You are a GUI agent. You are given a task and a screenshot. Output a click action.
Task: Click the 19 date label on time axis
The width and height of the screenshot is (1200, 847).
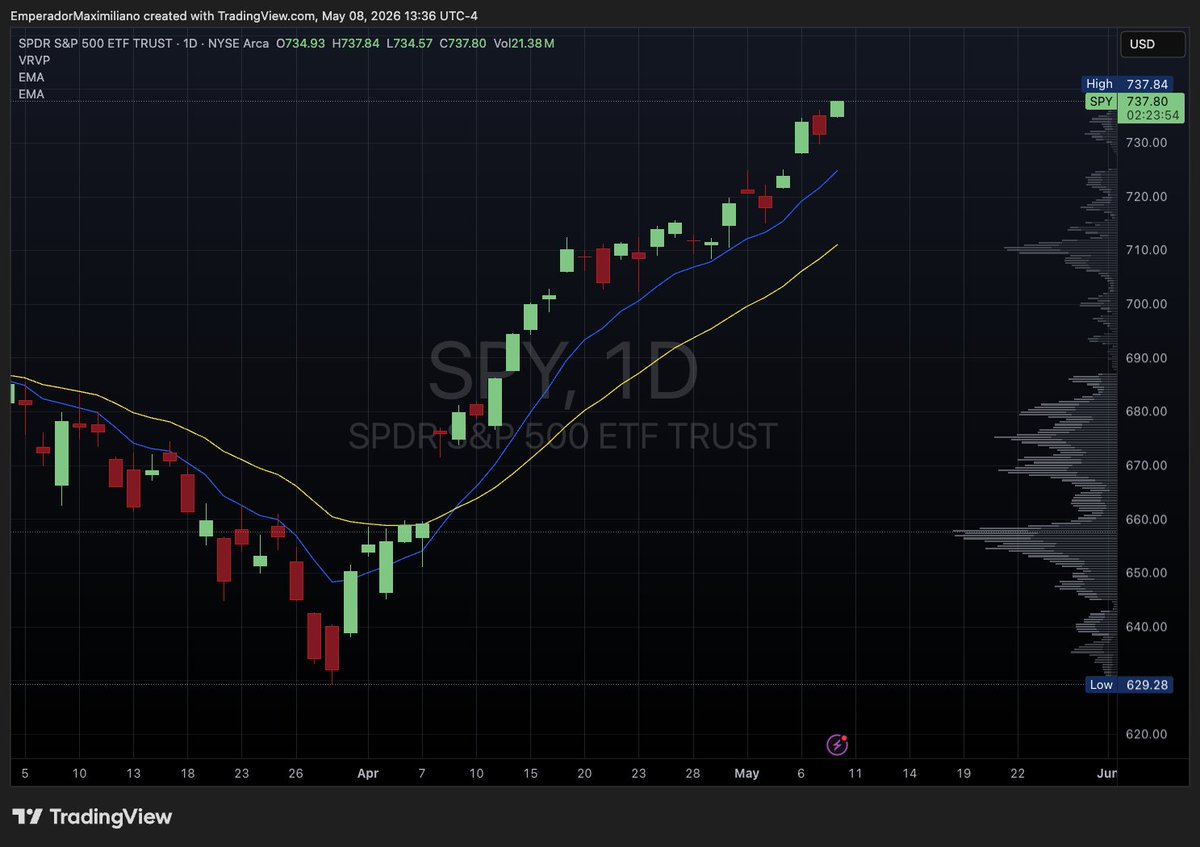click(964, 773)
